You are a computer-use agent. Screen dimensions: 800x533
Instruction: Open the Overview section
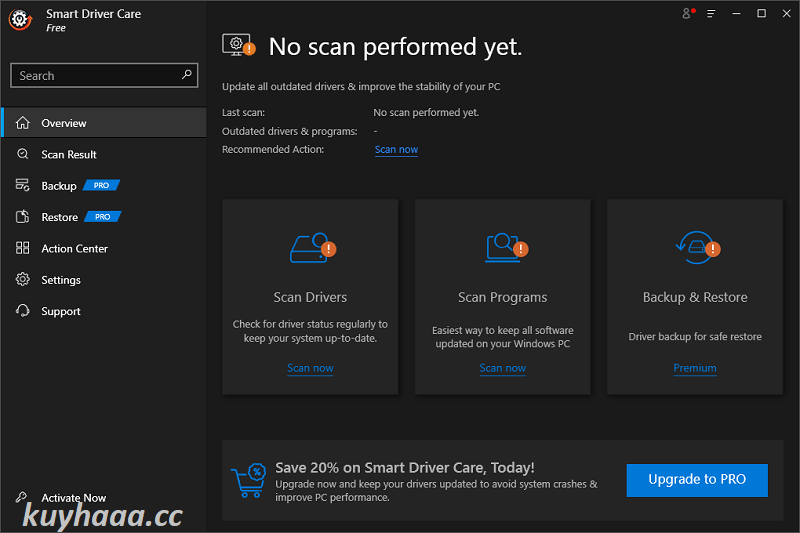(104, 123)
